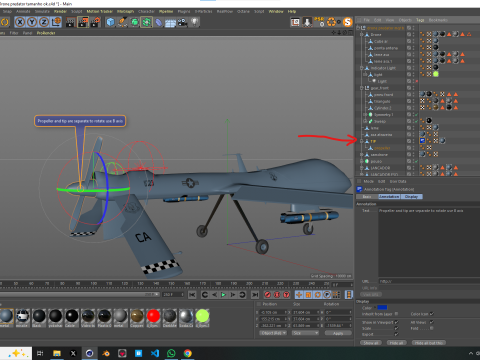Open Render Settings clapperboard icon
Viewport: 480px width, 360px height.
tap(95, 22)
